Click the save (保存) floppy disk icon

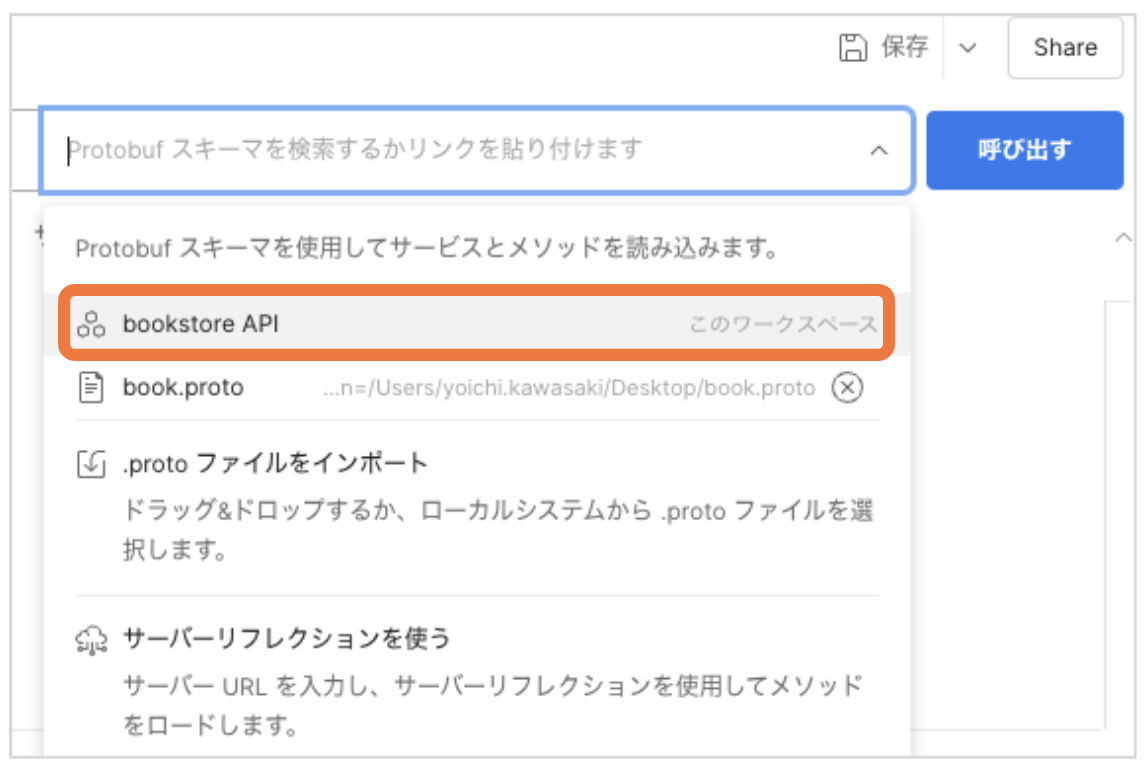(x=851, y=46)
